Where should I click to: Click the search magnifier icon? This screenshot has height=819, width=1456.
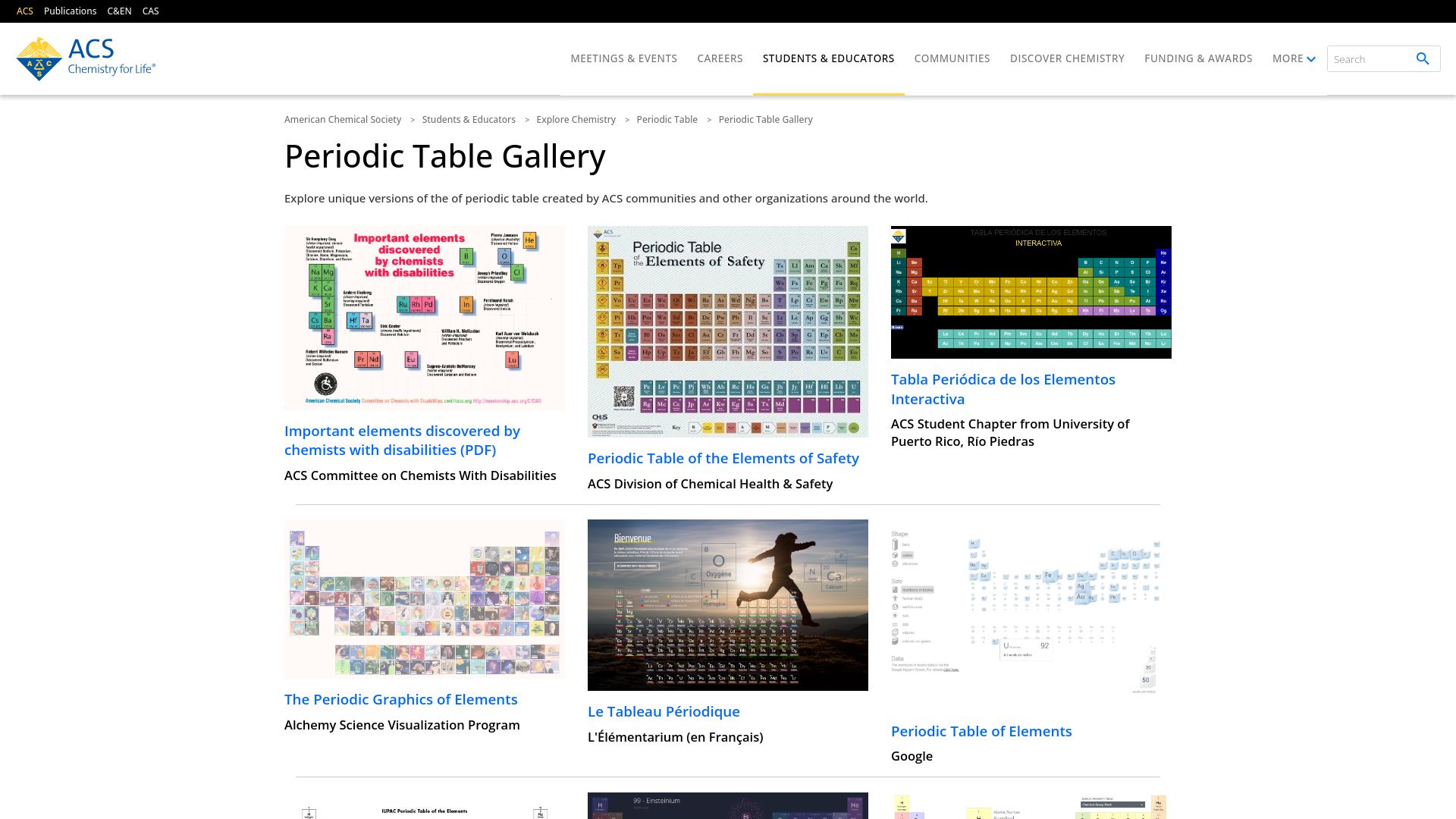[x=1423, y=58]
